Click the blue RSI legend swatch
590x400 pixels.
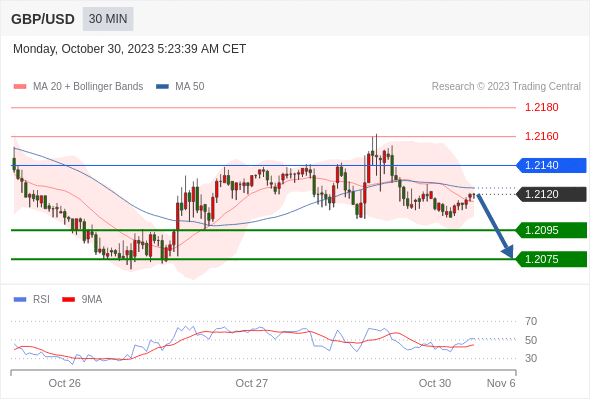pyautogui.click(x=20, y=300)
